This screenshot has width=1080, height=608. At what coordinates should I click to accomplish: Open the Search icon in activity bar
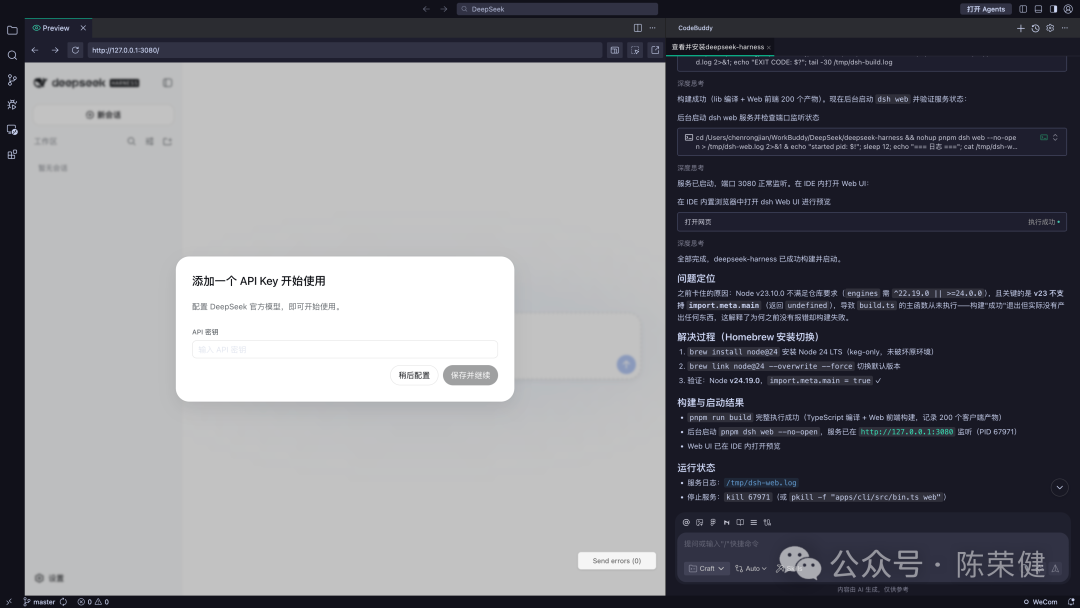12,55
